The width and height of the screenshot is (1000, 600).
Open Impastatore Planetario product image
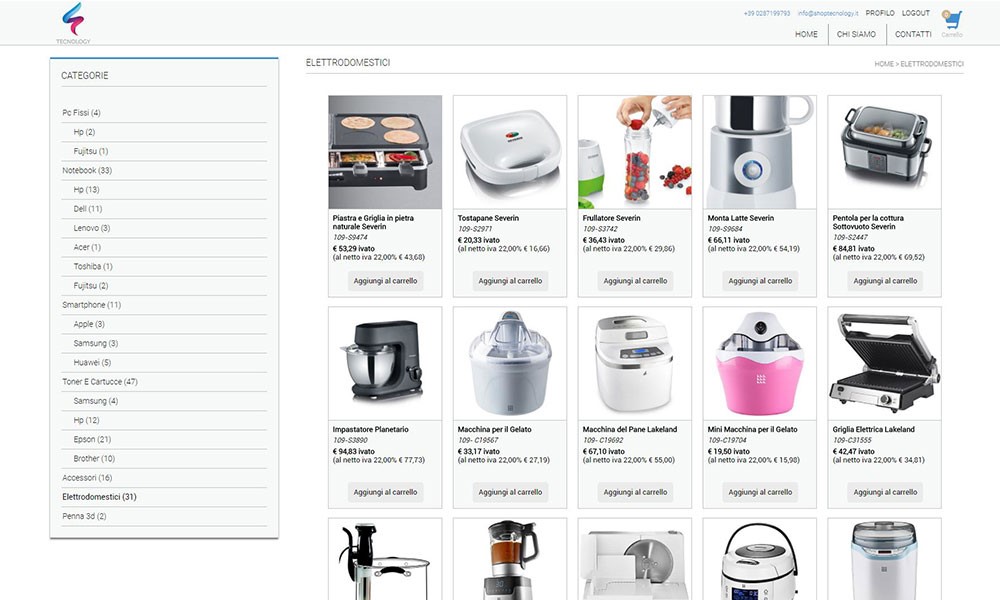click(385, 363)
